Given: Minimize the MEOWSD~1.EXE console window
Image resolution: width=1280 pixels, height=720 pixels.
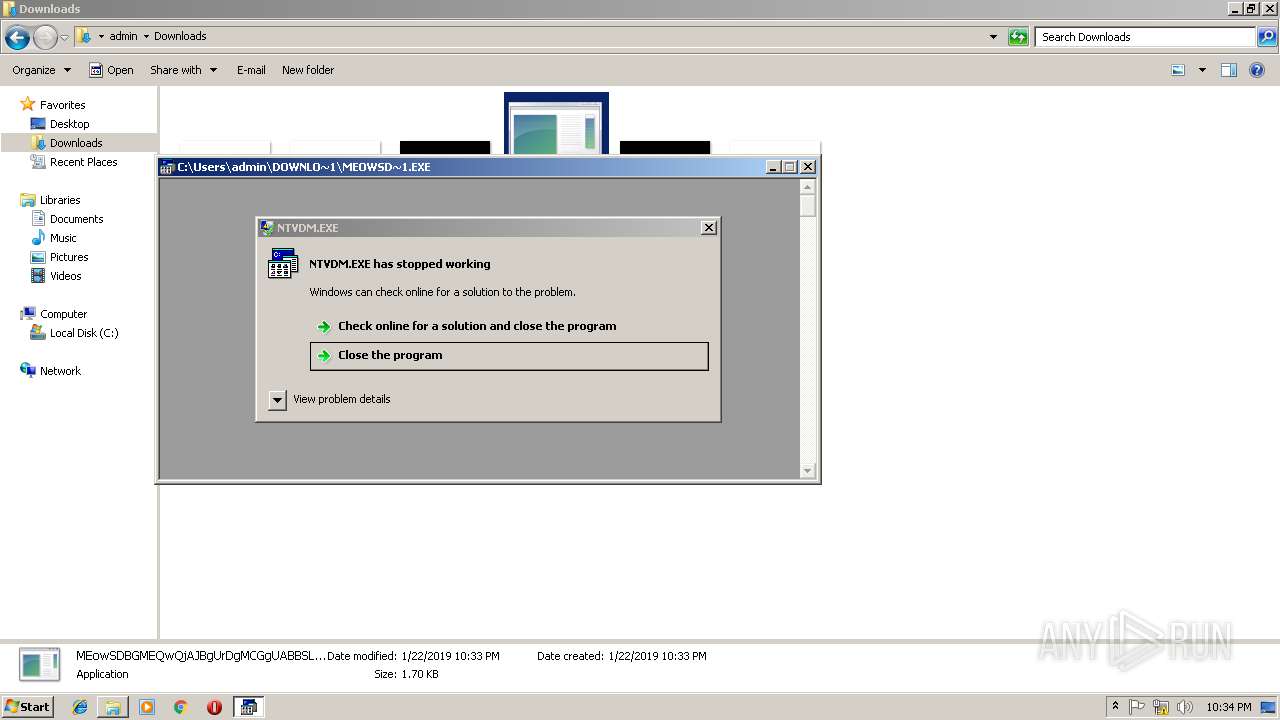Looking at the screenshot, I should 773,167.
